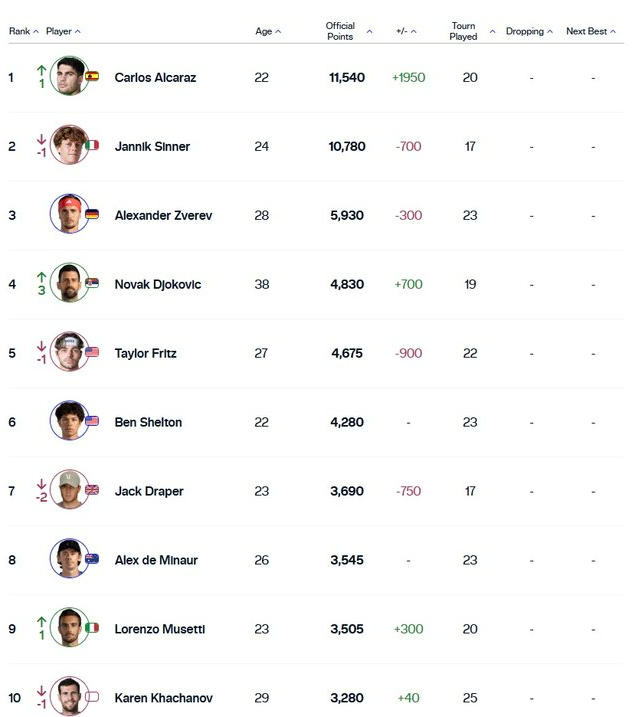Open Lorenzo Musetti player name link

point(160,629)
